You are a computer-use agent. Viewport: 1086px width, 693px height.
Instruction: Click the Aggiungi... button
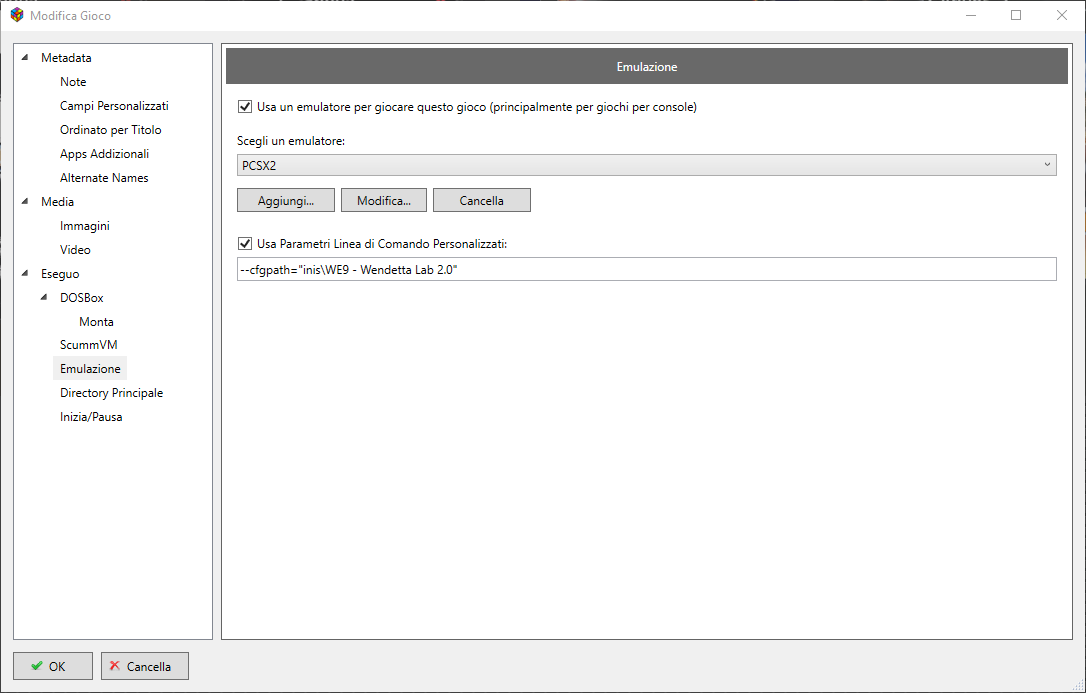(286, 200)
